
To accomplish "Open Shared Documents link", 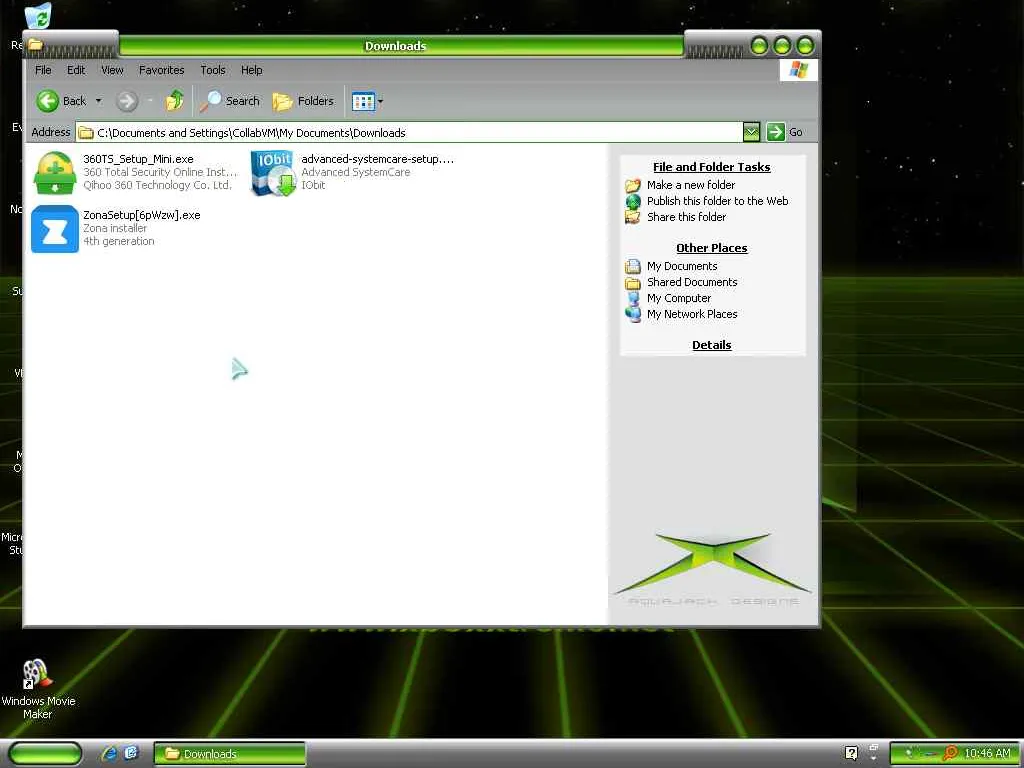I will click(692, 282).
